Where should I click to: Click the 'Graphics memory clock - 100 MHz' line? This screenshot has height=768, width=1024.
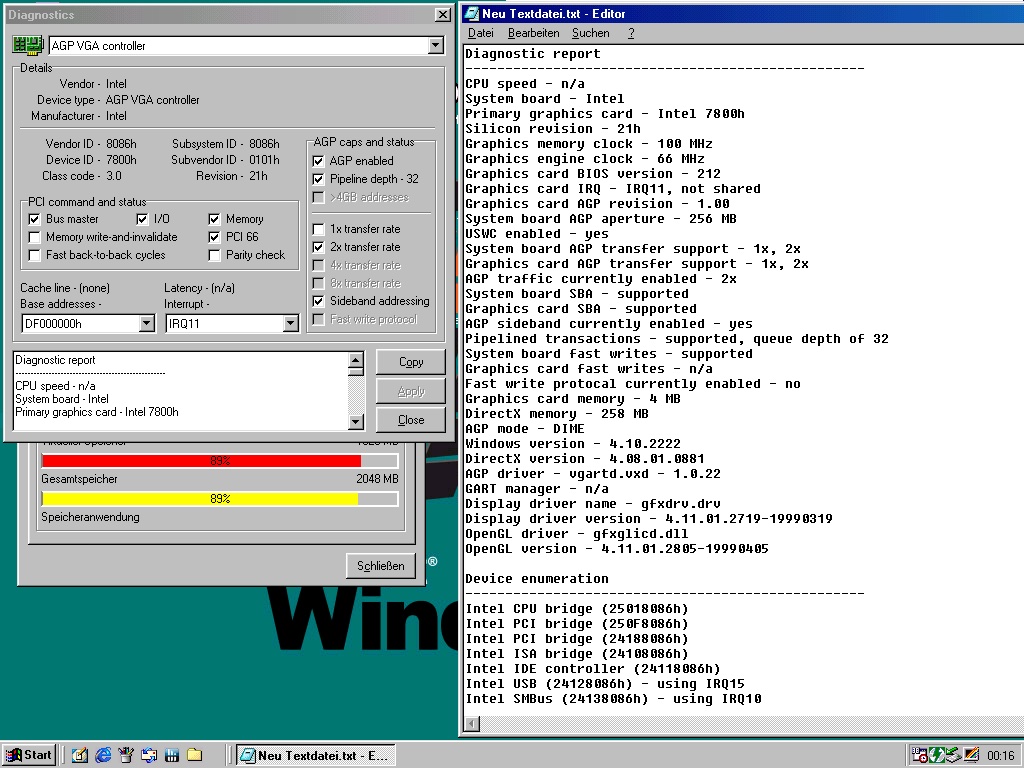pos(588,144)
